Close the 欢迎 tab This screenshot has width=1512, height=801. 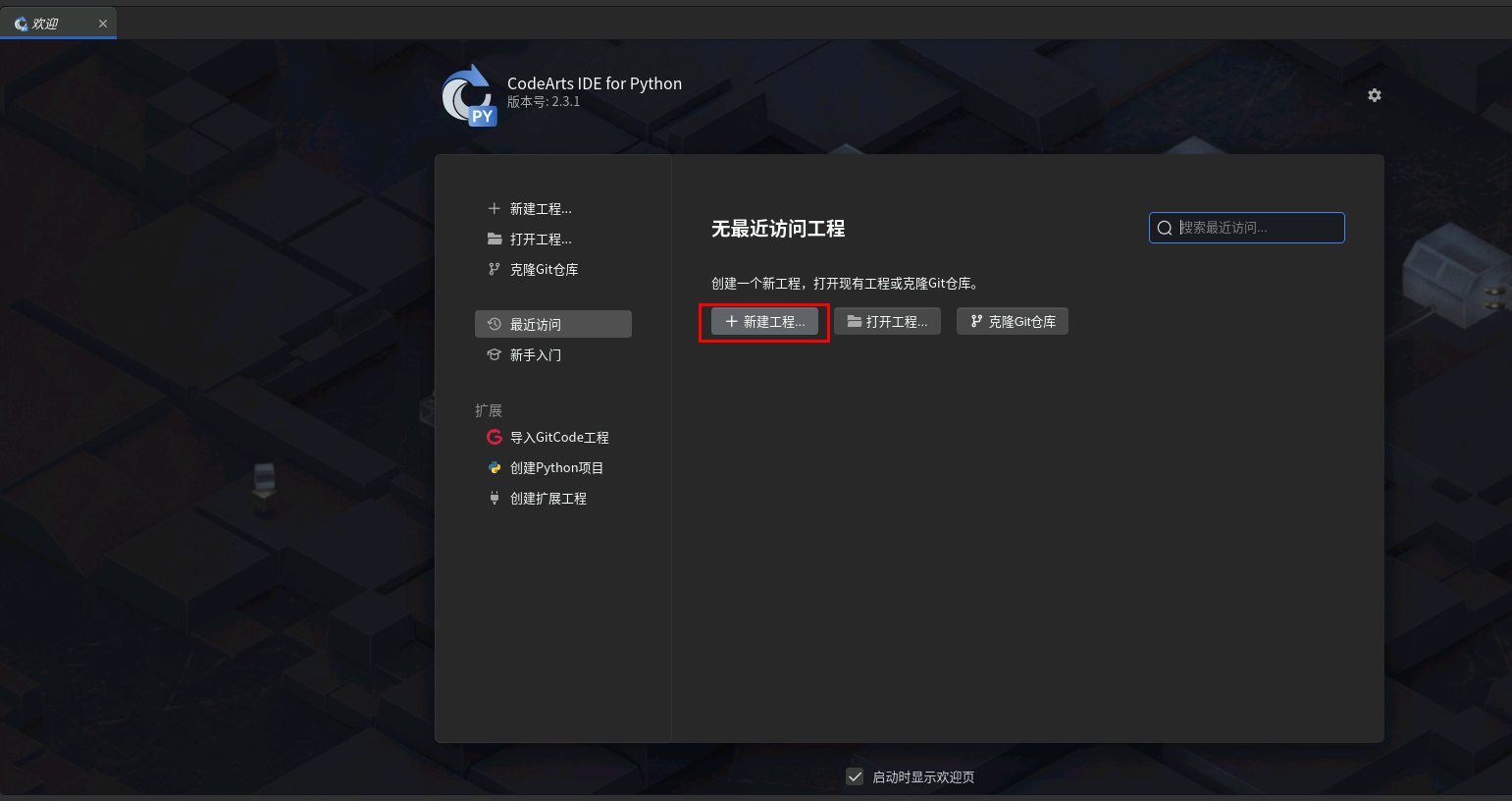pos(103,24)
